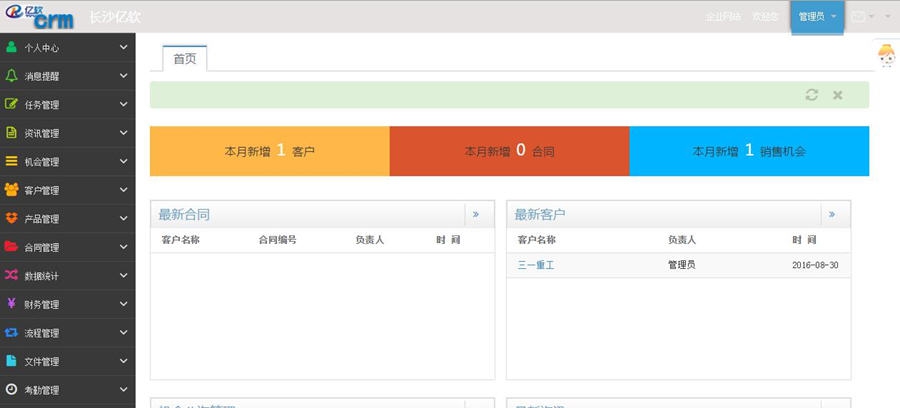Select the 首页 tab
Screen dimensions: 900x408
pos(185,59)
